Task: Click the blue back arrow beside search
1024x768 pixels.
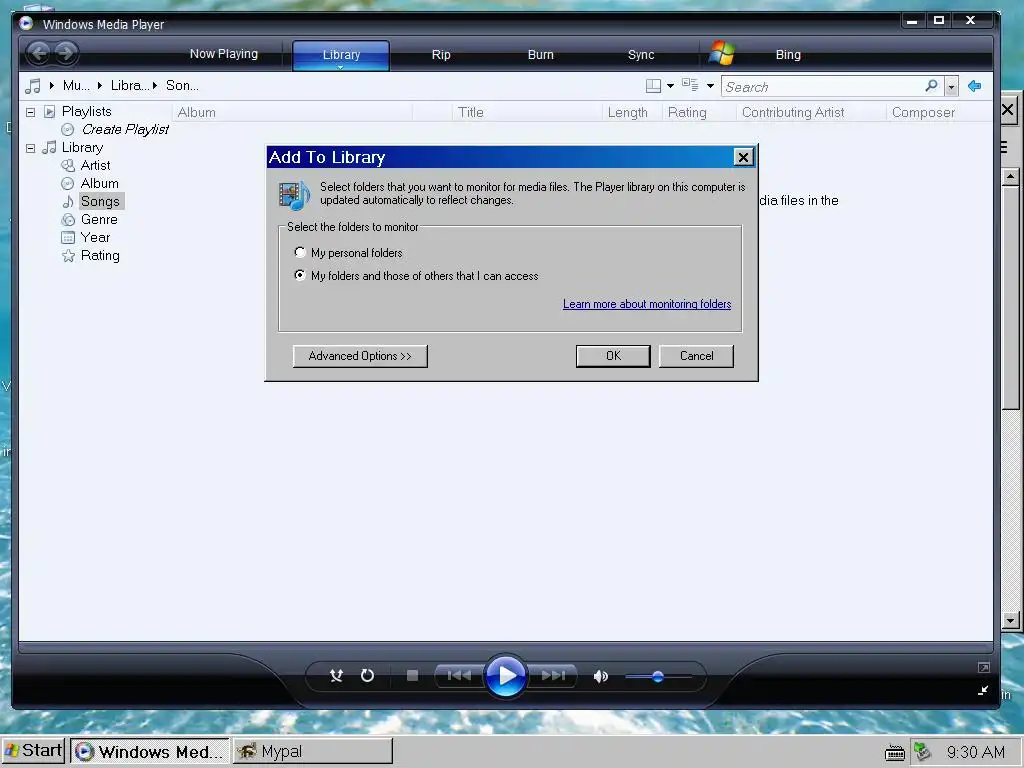Action: pyautogui.click(x=974, y=86)
